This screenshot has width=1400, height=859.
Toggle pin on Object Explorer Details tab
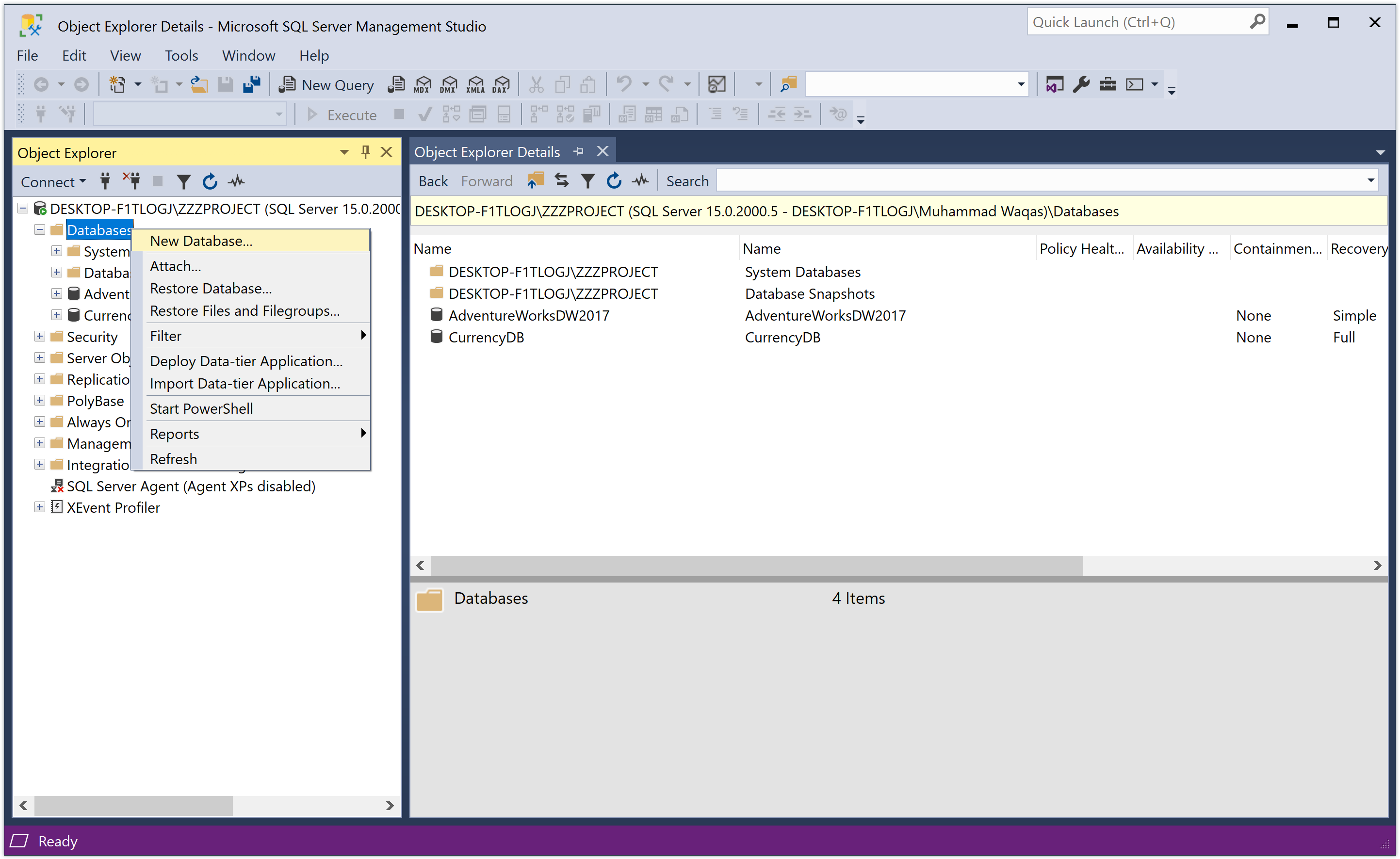pyautogui.click(x=578, y=152)
